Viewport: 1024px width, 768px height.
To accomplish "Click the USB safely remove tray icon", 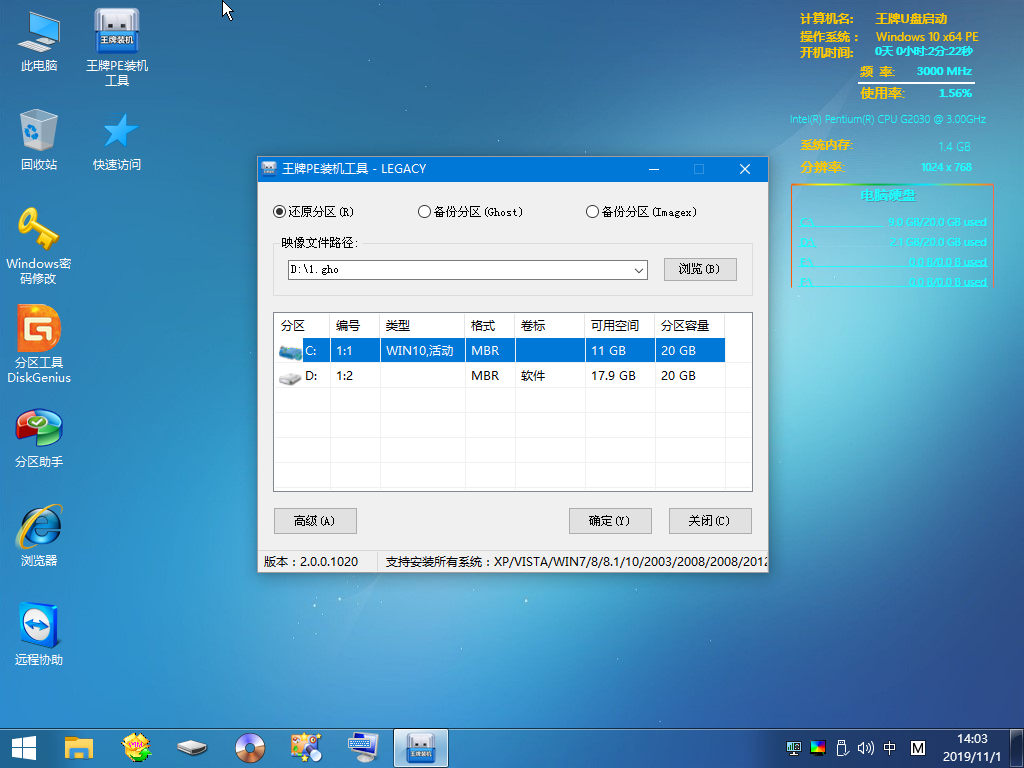I will click(842, 748).
